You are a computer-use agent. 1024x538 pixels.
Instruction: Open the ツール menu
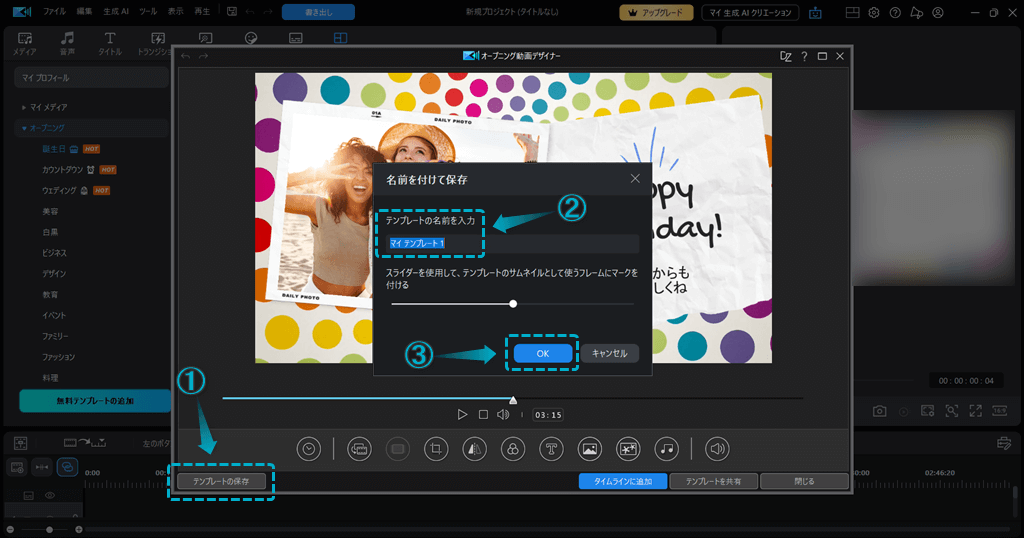tap(148, 12)
